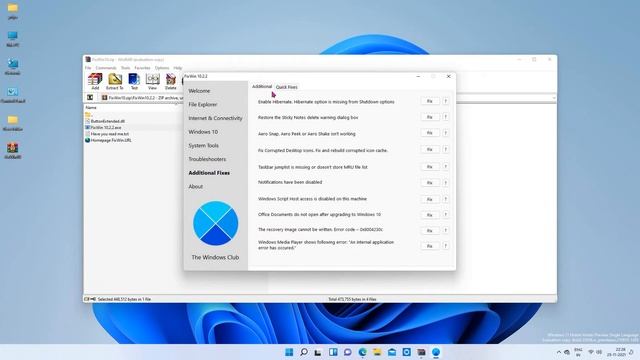
Task: Click the View icon in WinRAR toolbar
Action: [152, 81]
